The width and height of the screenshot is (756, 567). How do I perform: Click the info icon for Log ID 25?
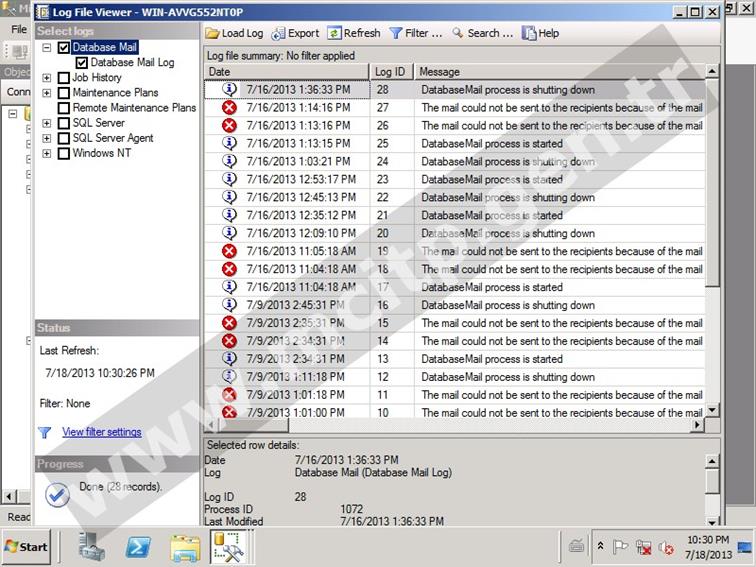coord(230,143)
